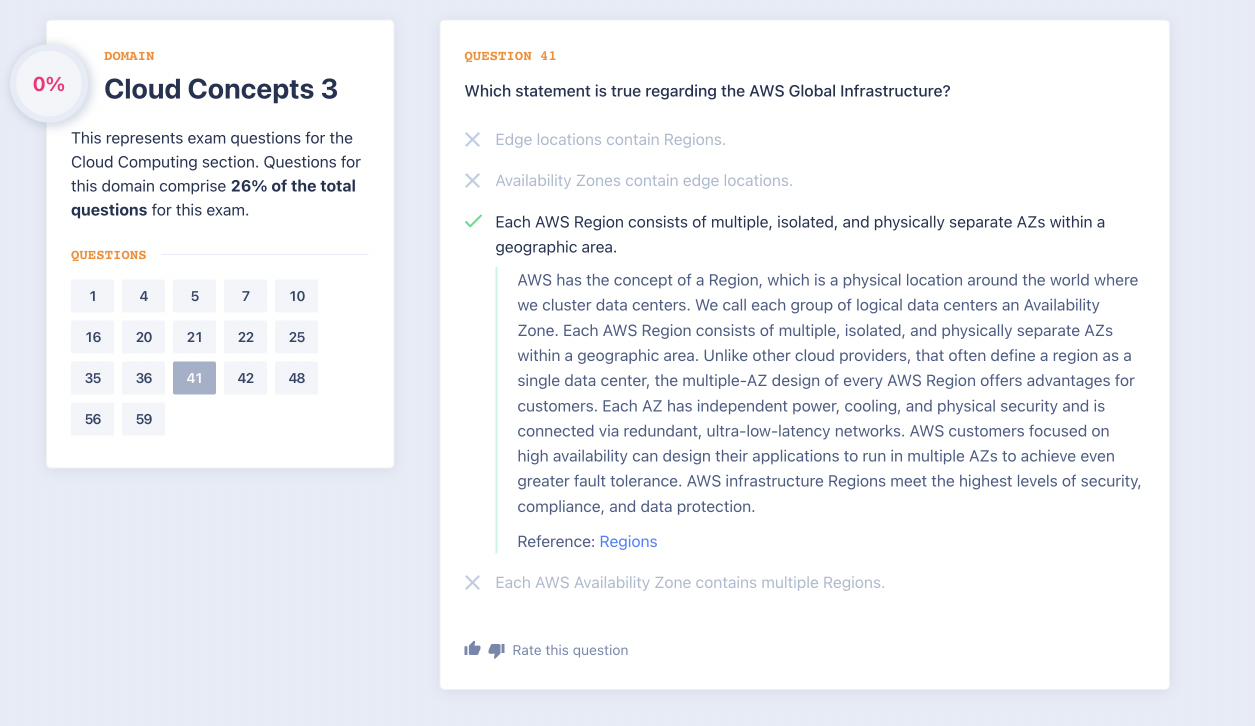Click the thumbs down rating icon
Image resolution: width=1255 pixels, height=726 pixels.
coord(497,650)
